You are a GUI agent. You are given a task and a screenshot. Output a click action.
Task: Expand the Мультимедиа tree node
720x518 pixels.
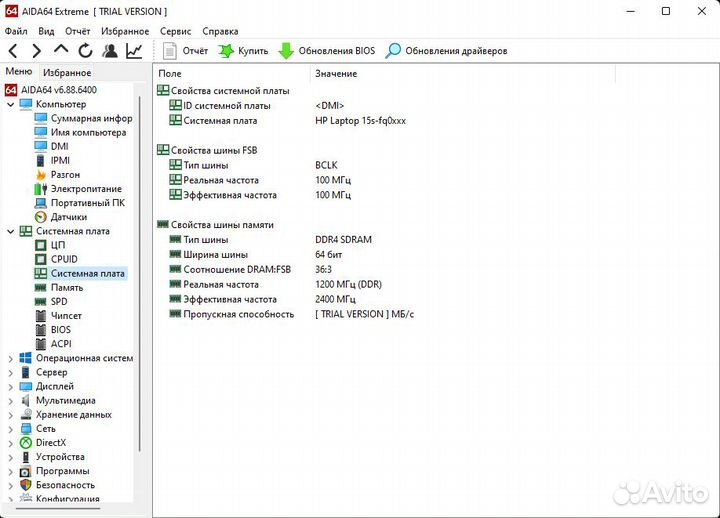pos(12,400)
